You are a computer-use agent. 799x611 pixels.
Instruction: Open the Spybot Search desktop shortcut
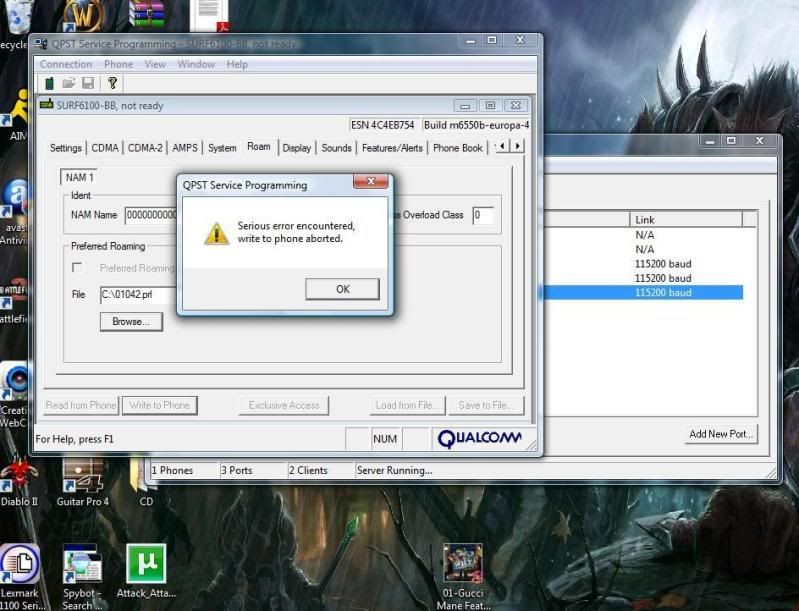[82, 576]
